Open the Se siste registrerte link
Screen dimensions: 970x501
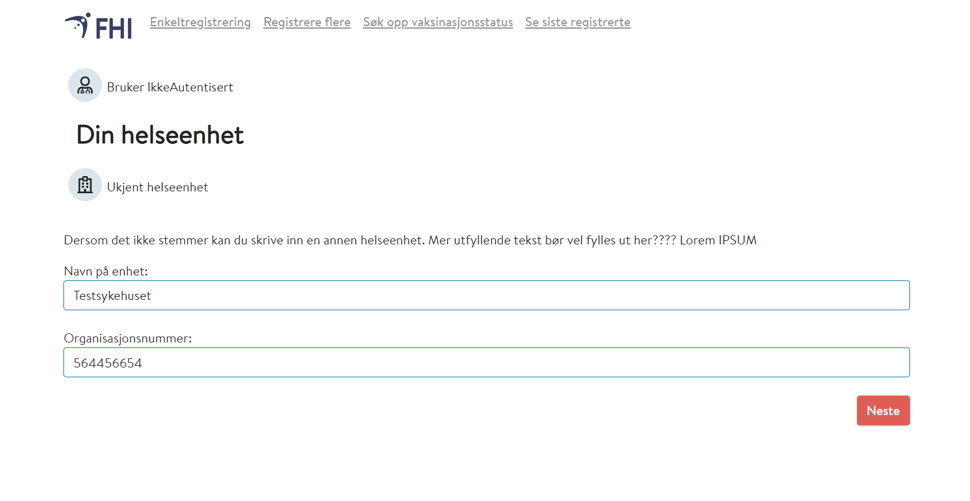click(x=578, y=22)
